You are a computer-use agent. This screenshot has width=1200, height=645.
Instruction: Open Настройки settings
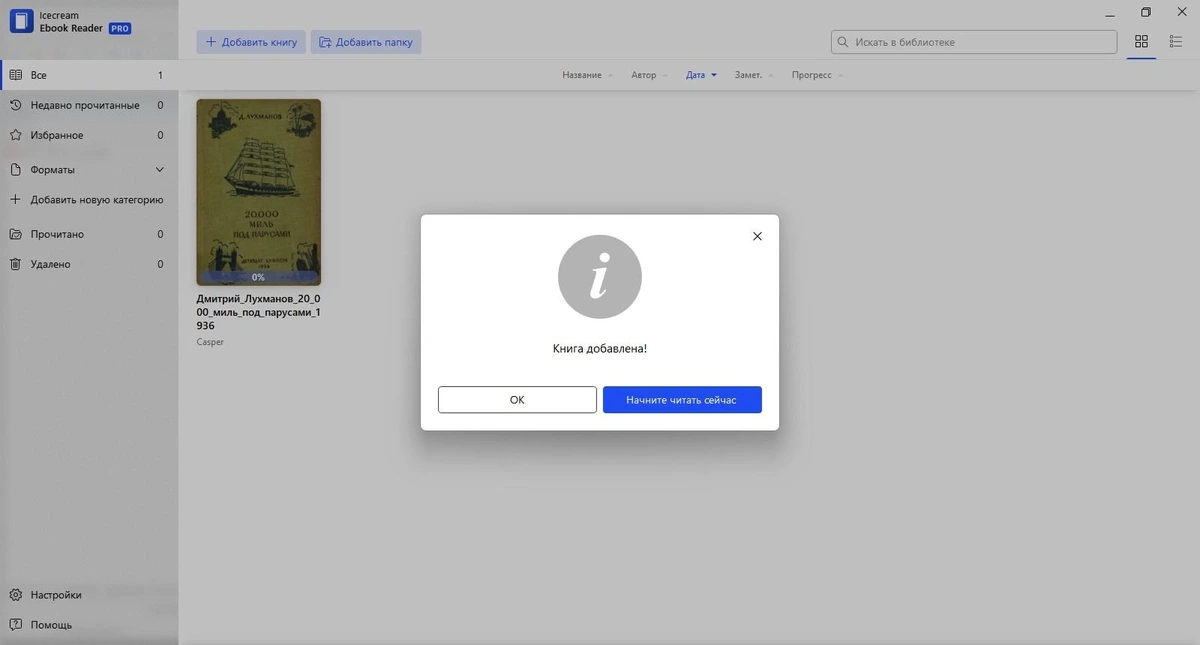pos(89,595)
